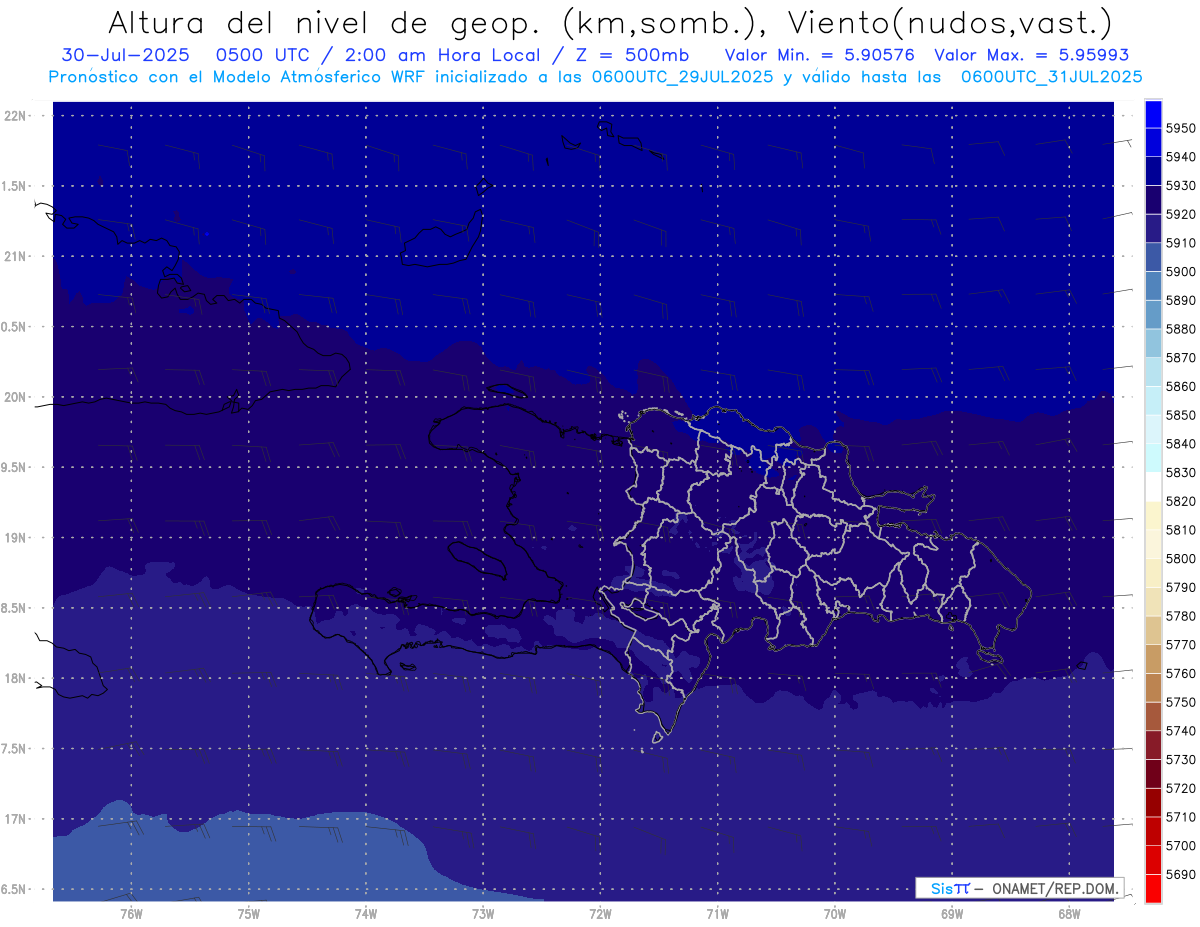This screenshot has width=1200, height=927.
Task: Click the 71W longitude label
Action: pyautogui.click(x=717, y=913)
